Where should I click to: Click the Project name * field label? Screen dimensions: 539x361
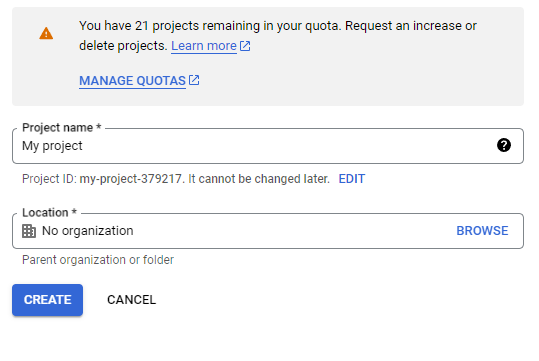point(62,128)
